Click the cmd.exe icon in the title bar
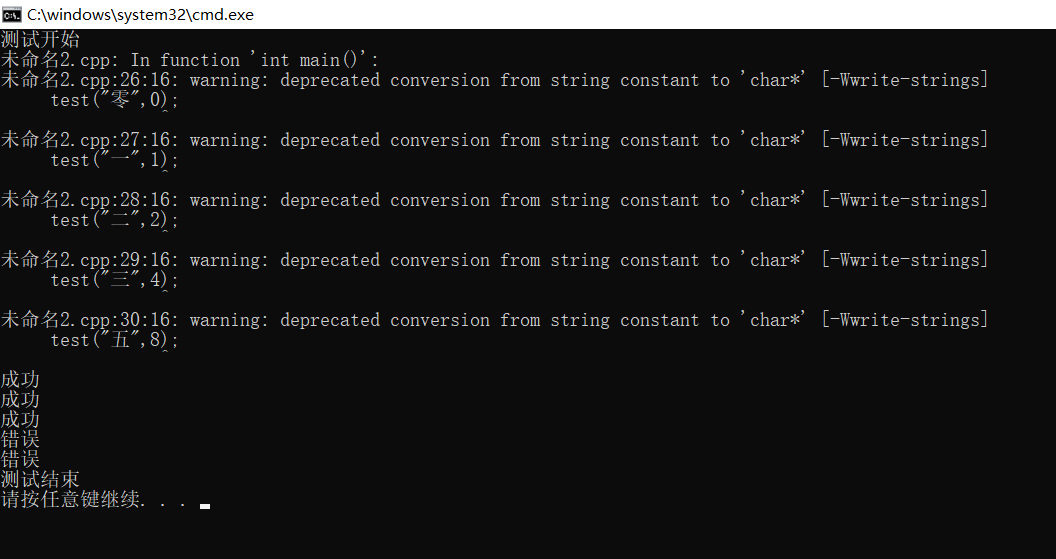1056x559 pixels. coord(12,14)
